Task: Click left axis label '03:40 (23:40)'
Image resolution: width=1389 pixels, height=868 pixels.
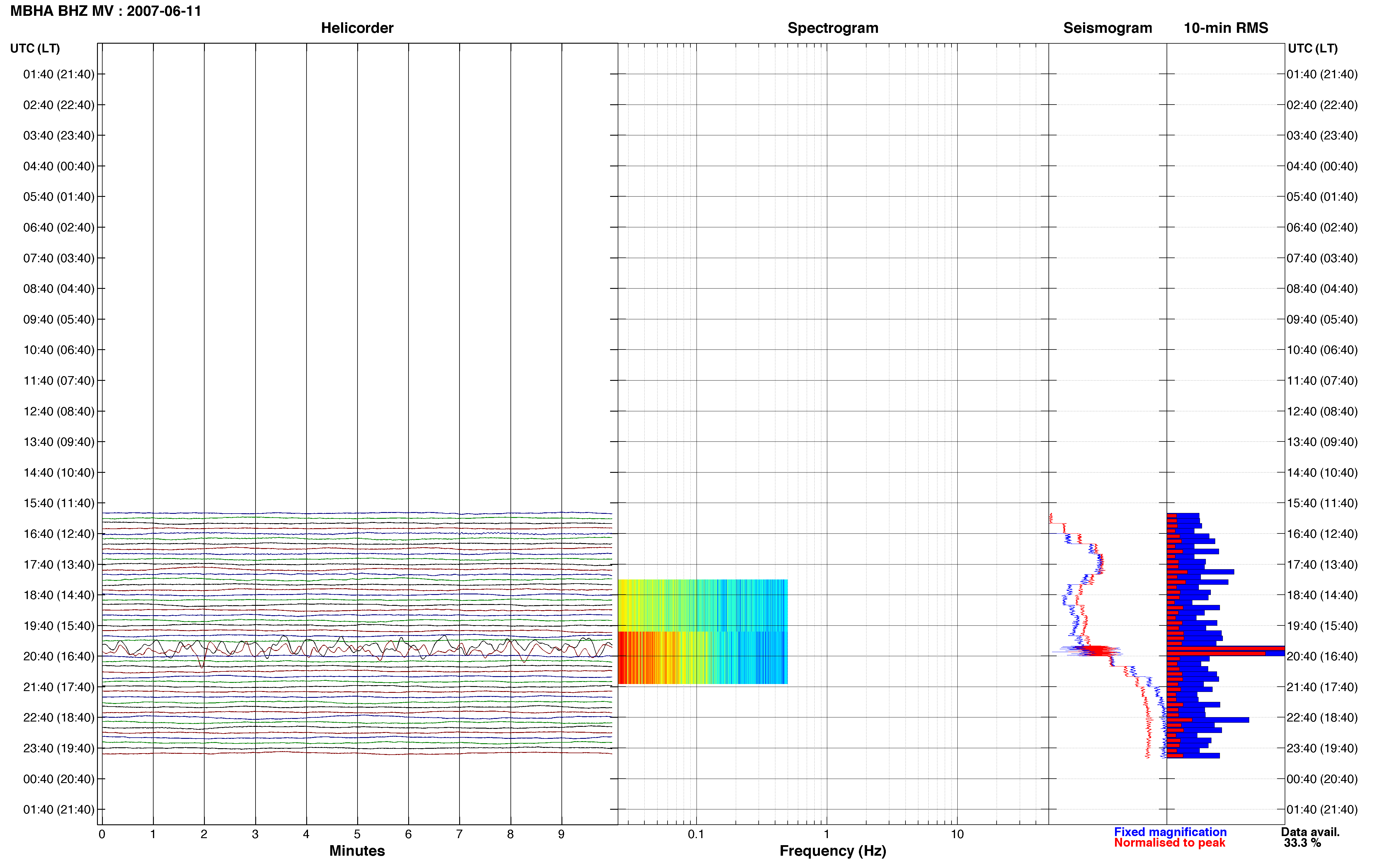Action: click(59, 135)
